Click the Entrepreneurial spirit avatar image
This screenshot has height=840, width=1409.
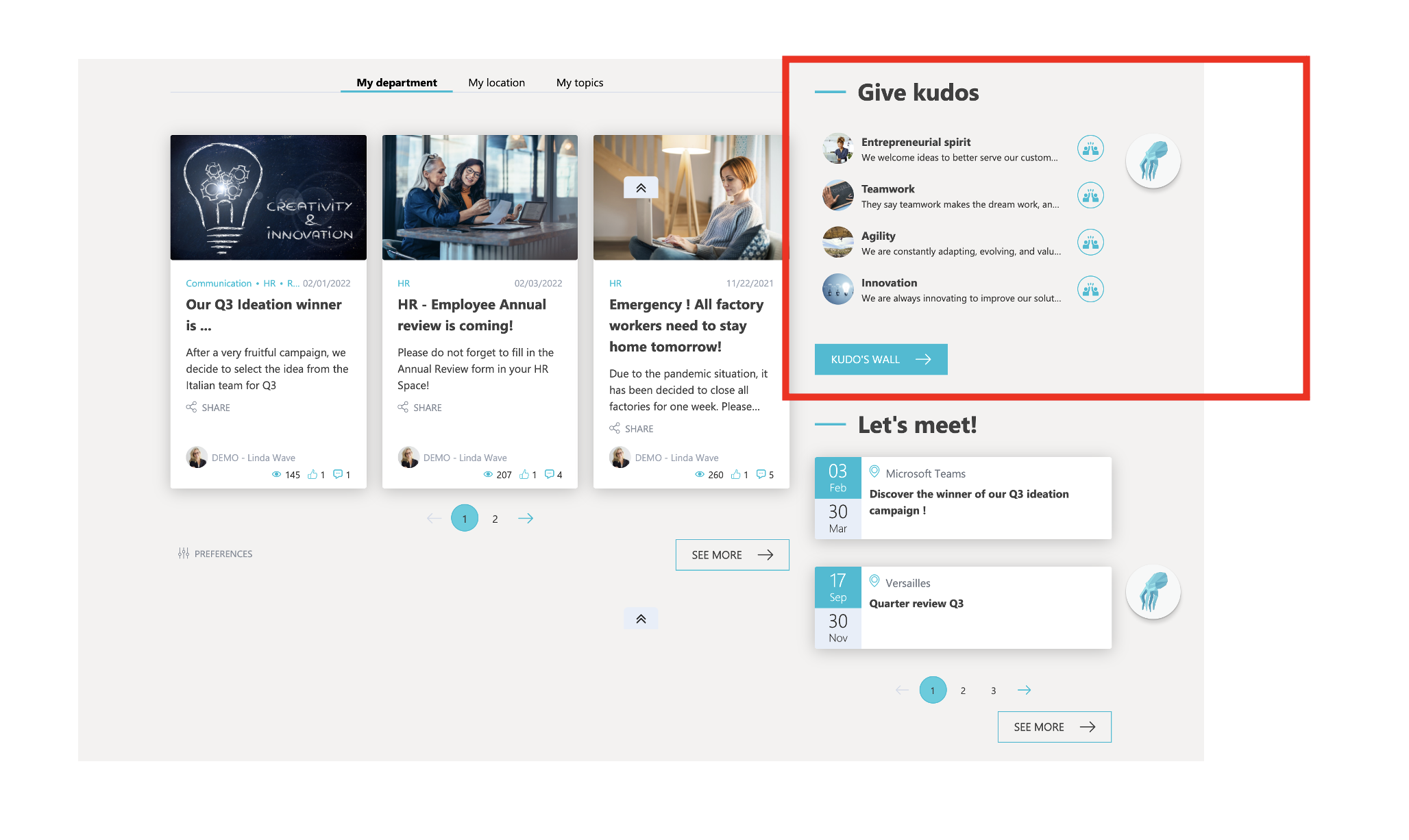coord(837,149)
